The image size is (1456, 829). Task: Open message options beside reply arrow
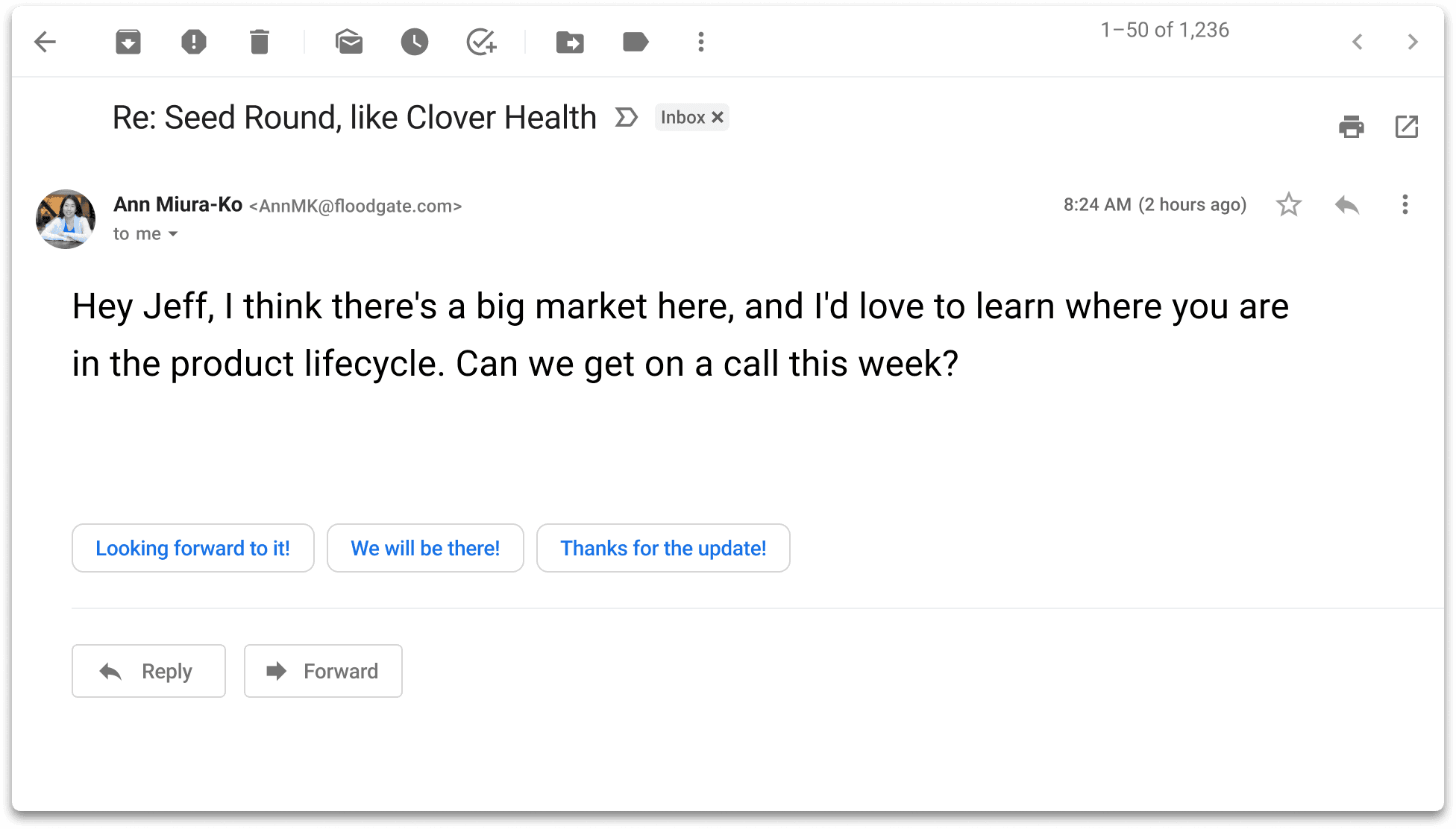point(1405,204)
